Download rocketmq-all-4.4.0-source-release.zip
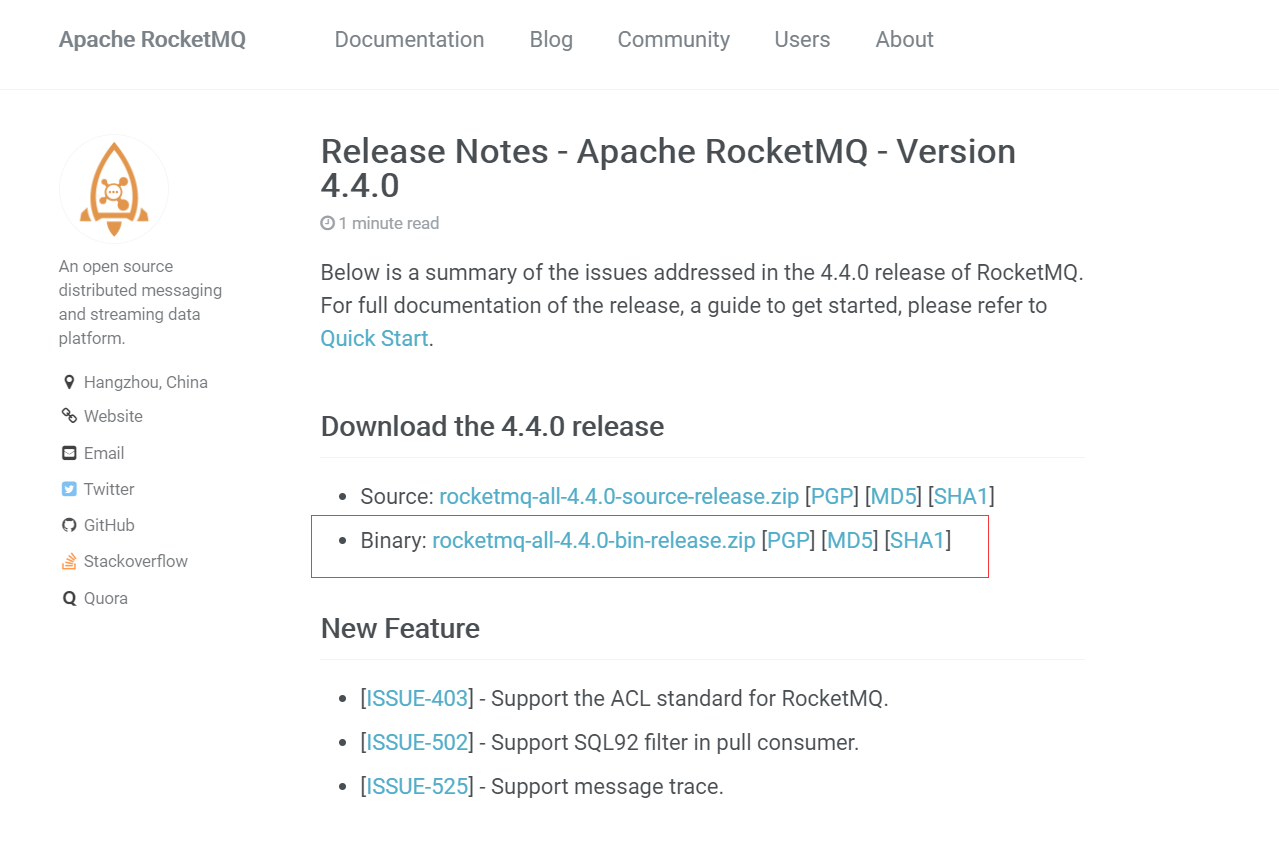 coord(619,496)
